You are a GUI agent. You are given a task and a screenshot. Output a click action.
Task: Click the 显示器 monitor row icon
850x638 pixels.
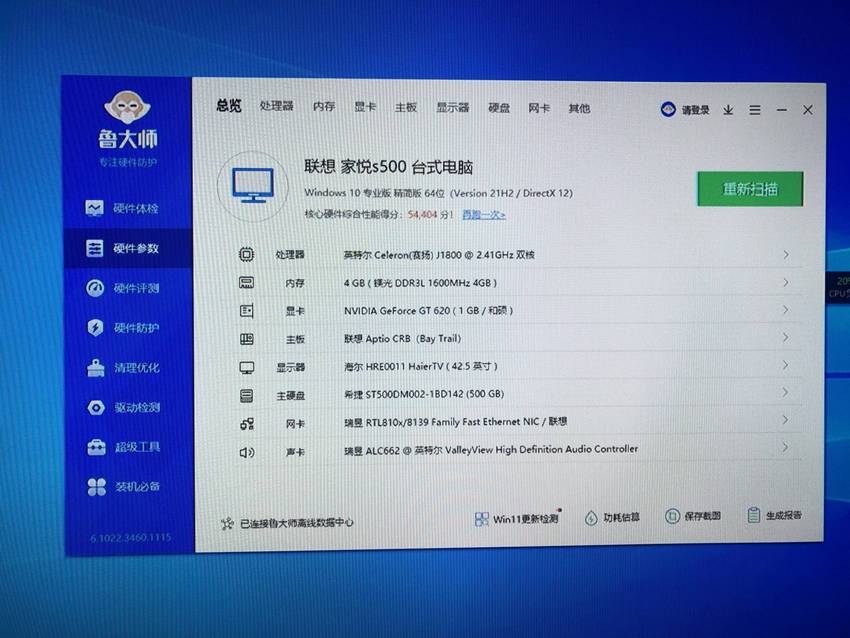247,368
